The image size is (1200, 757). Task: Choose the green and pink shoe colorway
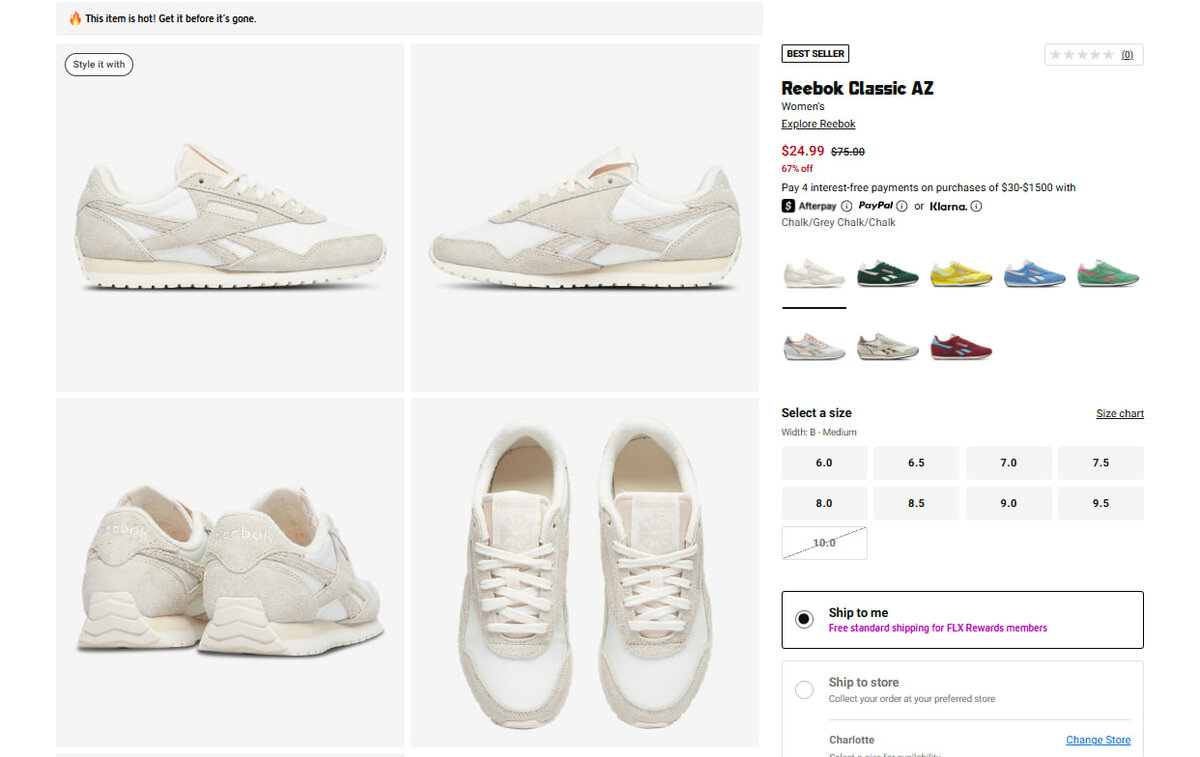(x=1108, y=274)
